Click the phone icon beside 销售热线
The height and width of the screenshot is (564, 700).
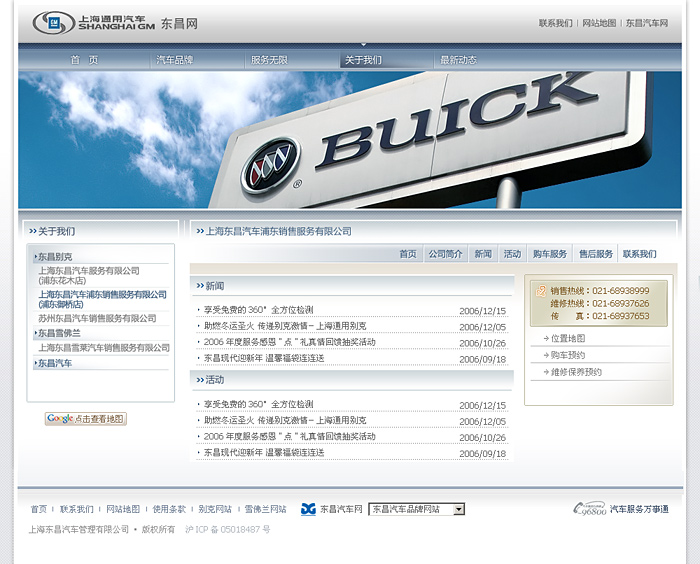(x=541, y=291)
